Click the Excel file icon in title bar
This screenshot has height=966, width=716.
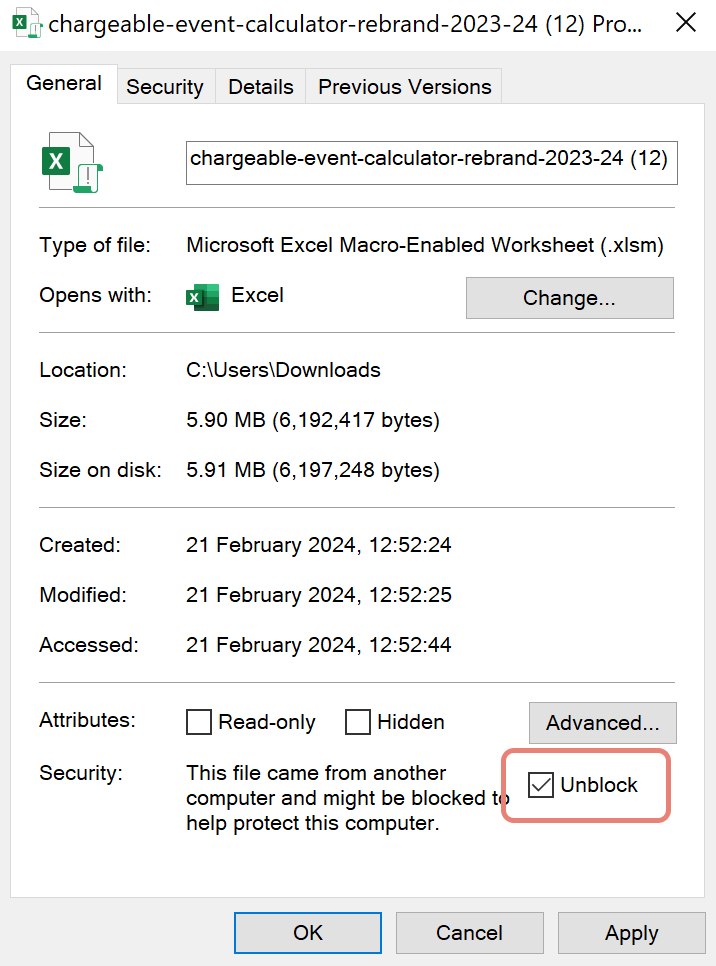25,23
